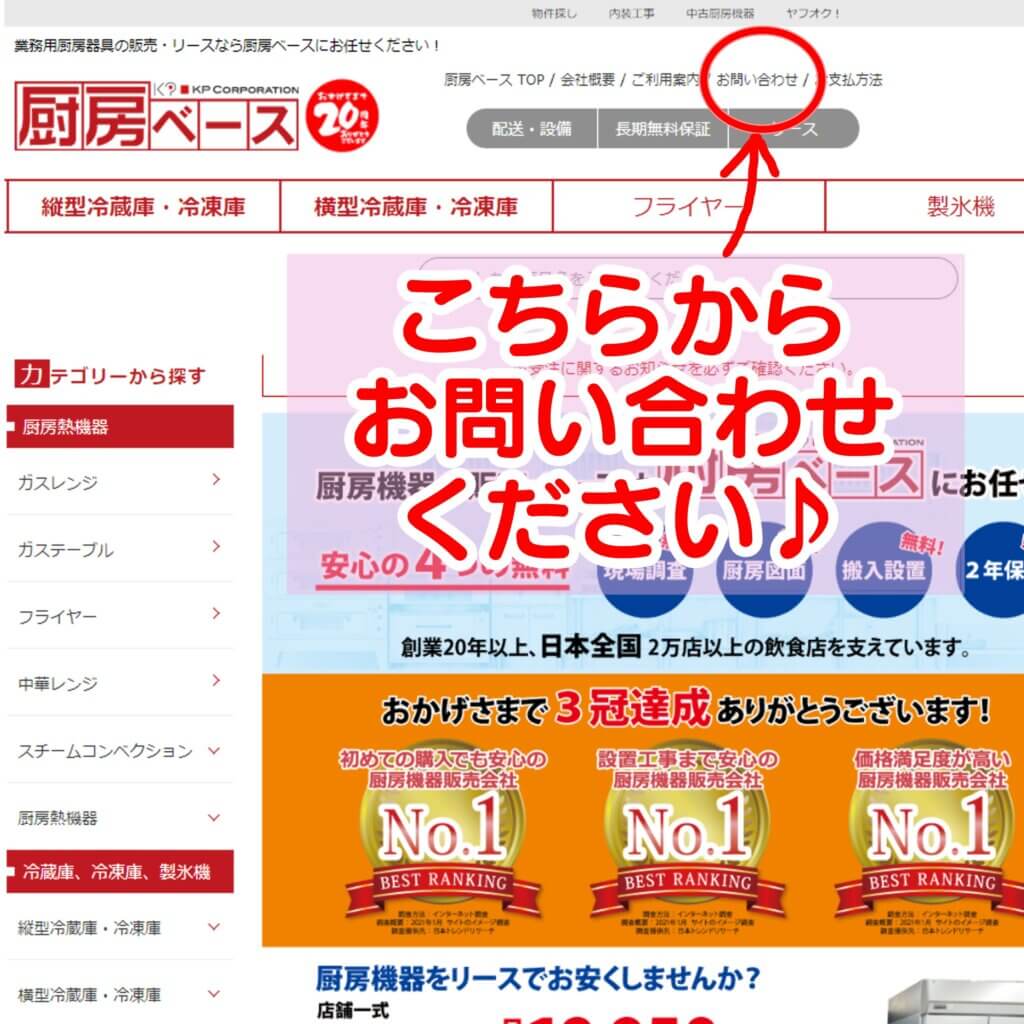The width and height of the screenshot is (1024, 1024).
Task: Open ガスレンジ category in sidebar
Action: pyautogui.click(x=57, y=483)
